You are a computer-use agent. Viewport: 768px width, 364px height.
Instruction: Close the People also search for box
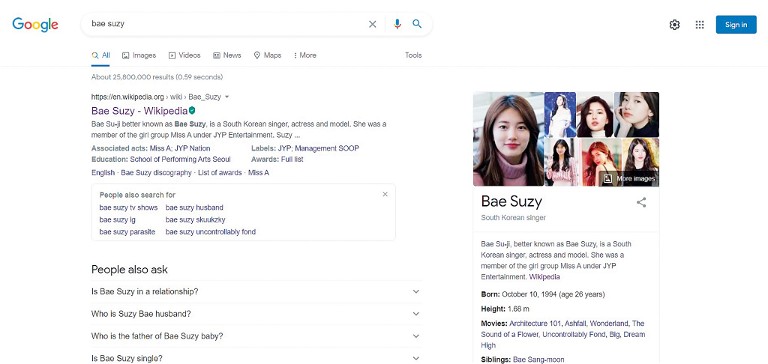(385, 194)
